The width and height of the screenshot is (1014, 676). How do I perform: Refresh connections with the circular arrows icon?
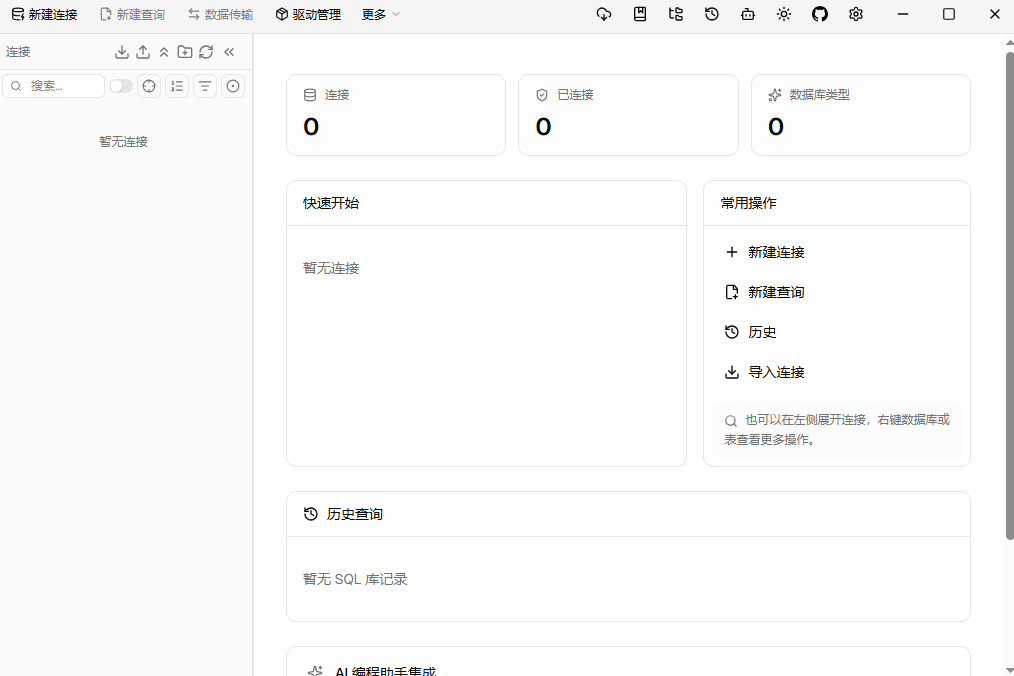click(206, 52)
